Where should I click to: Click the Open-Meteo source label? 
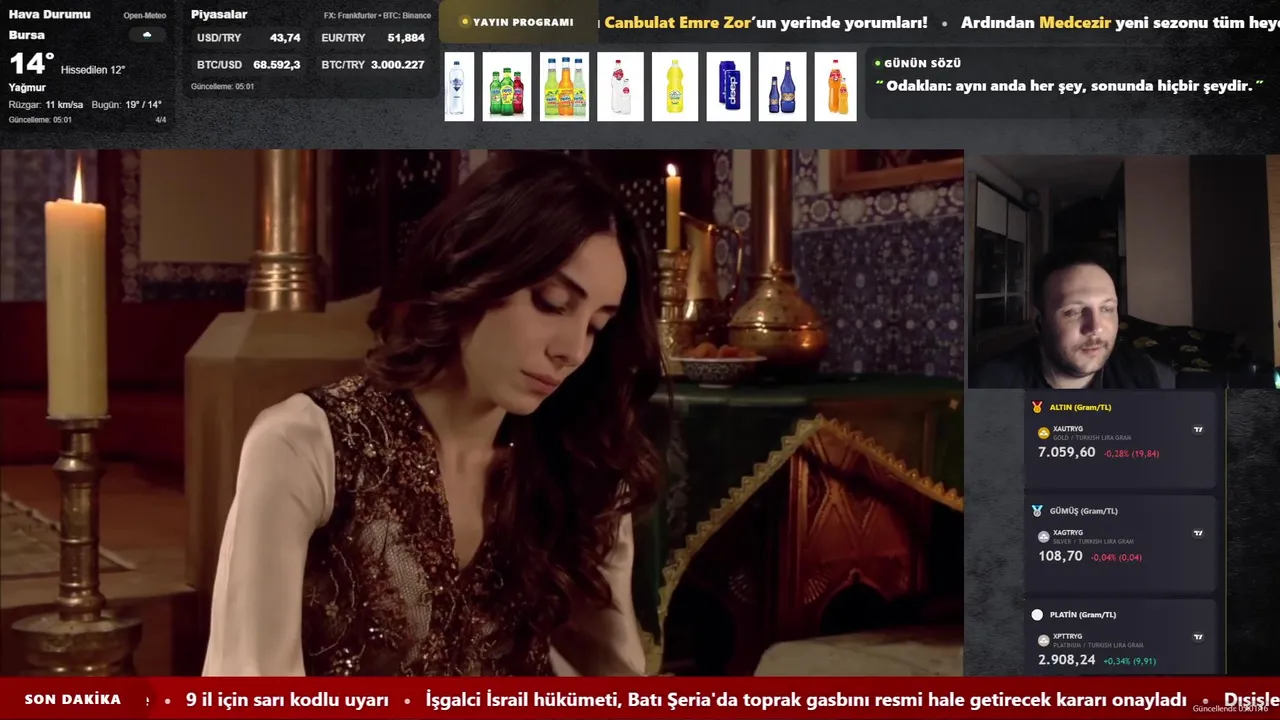pyautogui.click(x=145, y=16)
